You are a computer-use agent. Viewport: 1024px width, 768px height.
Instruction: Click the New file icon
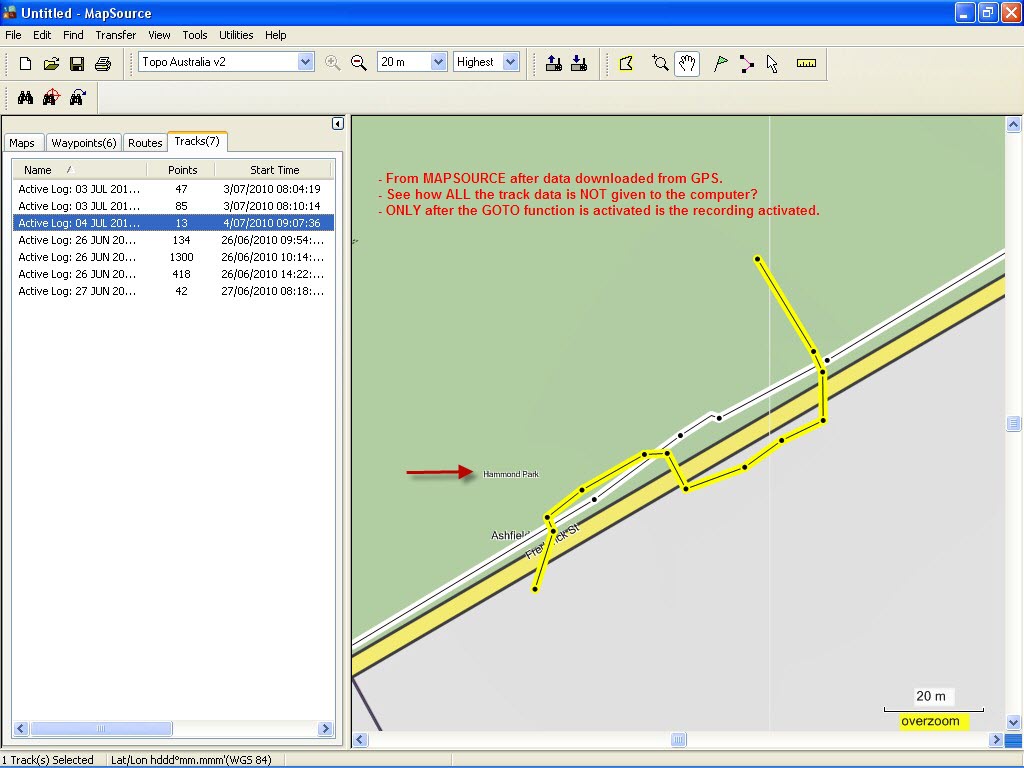tap(25, 63)
